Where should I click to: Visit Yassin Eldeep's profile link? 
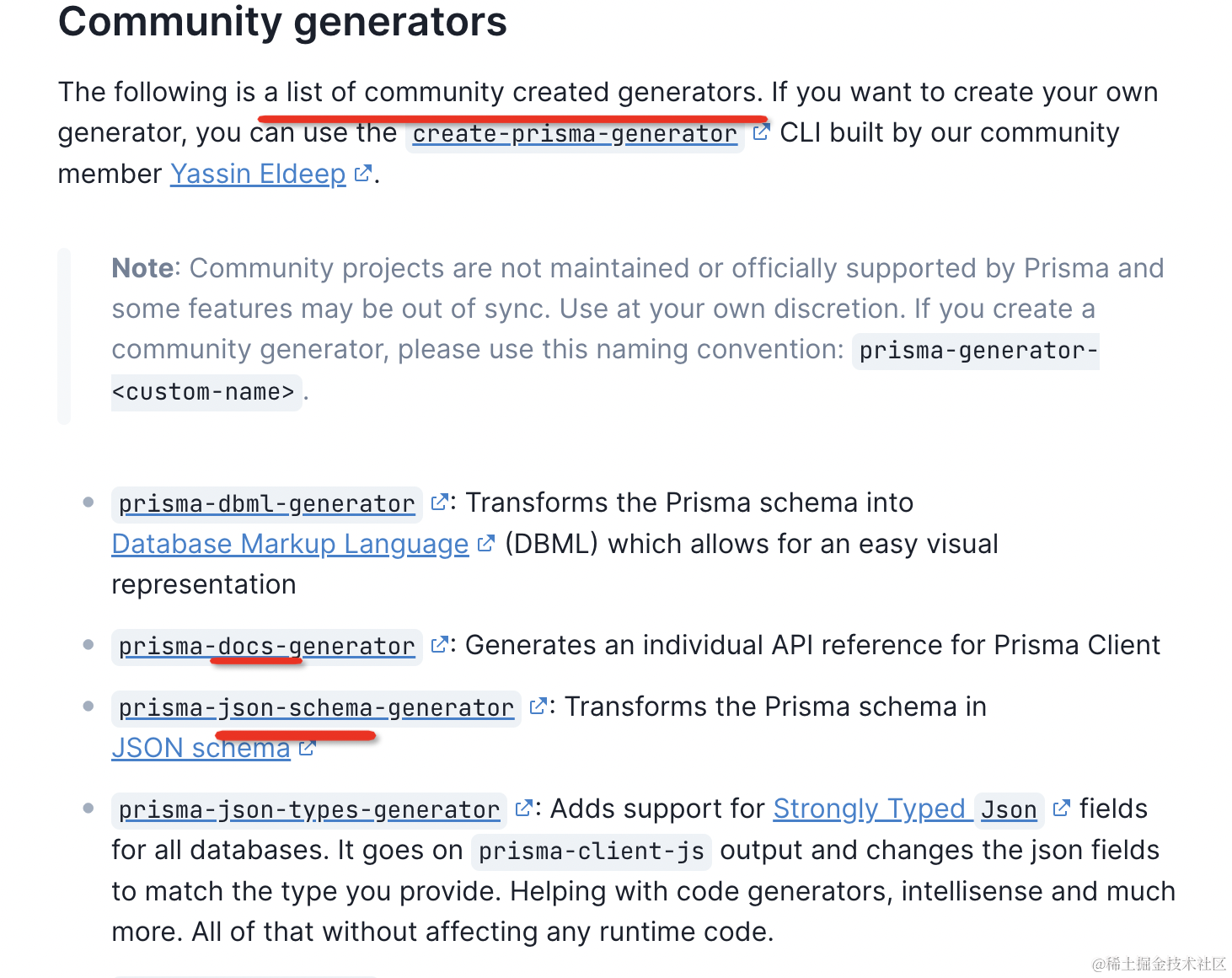[258, 174]
